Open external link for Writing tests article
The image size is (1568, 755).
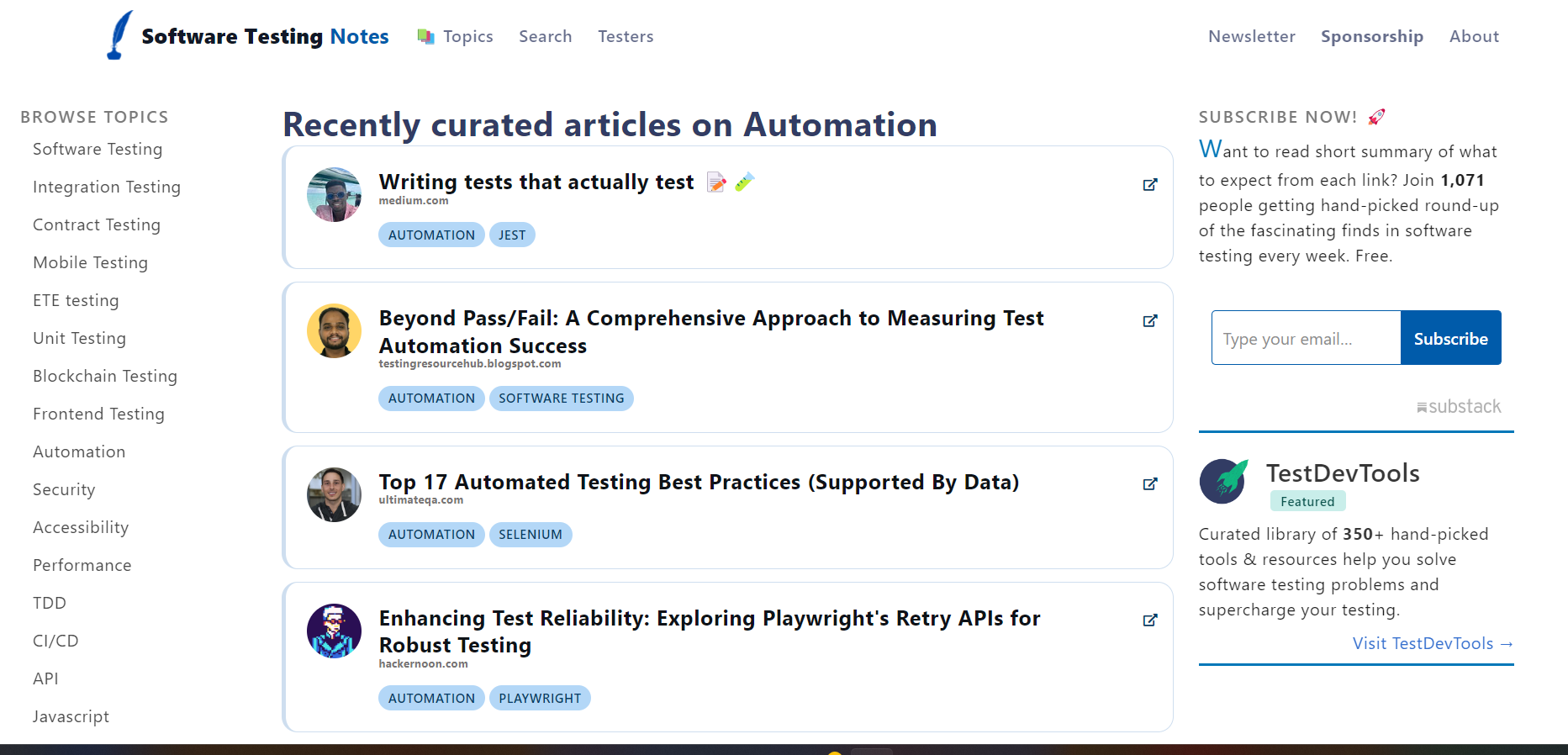(1150, 185)
